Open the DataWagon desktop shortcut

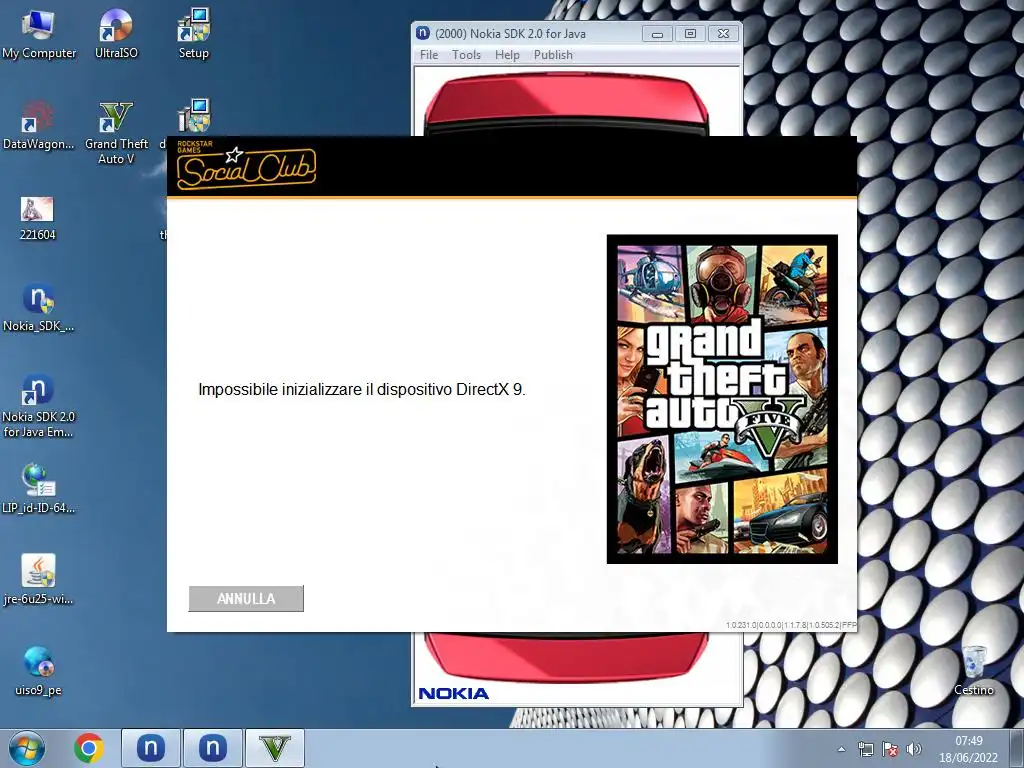pos(38,126)
